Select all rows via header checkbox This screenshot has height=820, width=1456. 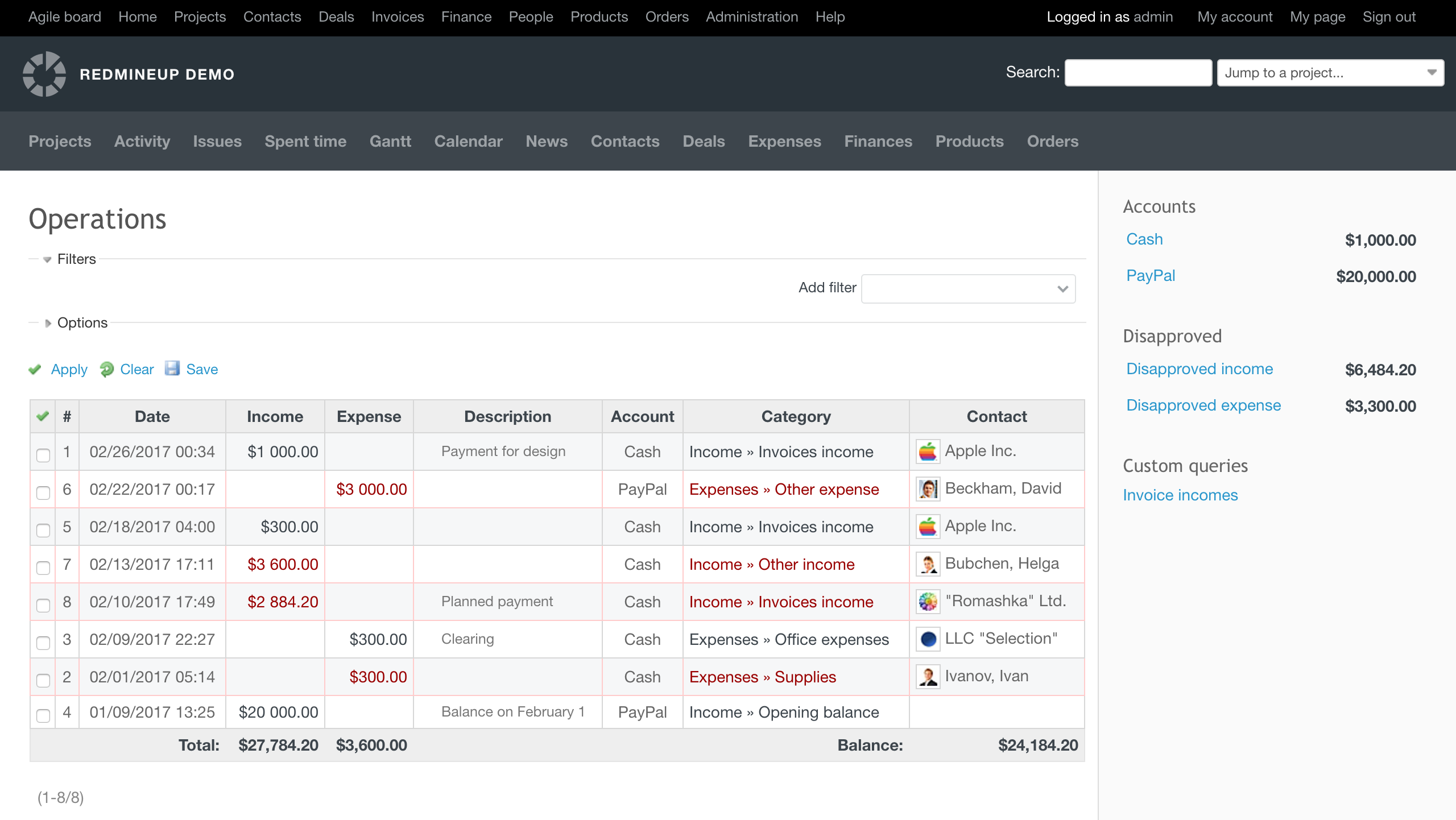(43, 416)
